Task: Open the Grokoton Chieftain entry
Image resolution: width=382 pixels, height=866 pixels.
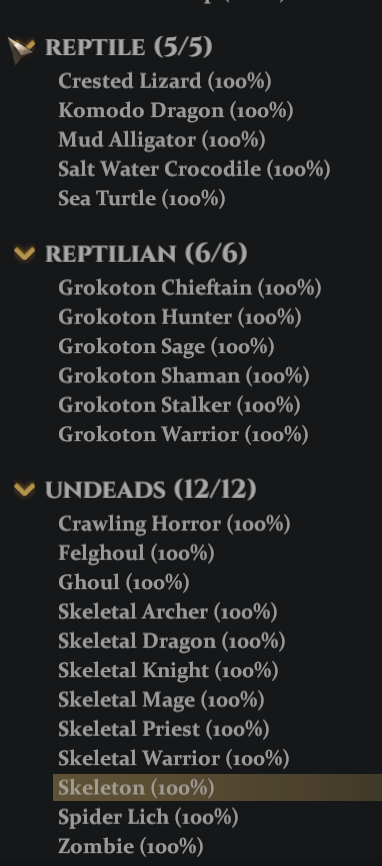Action: [x=190, y=288]
